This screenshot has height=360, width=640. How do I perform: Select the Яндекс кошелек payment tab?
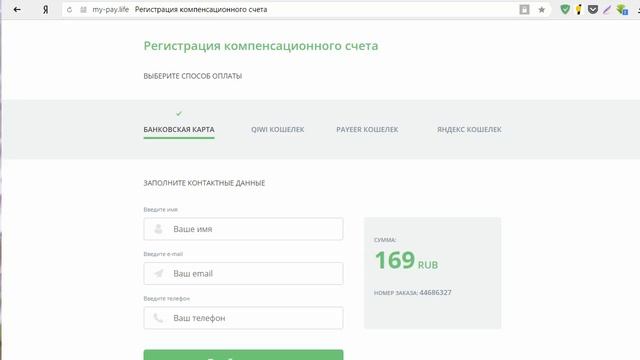pos(469,129)
